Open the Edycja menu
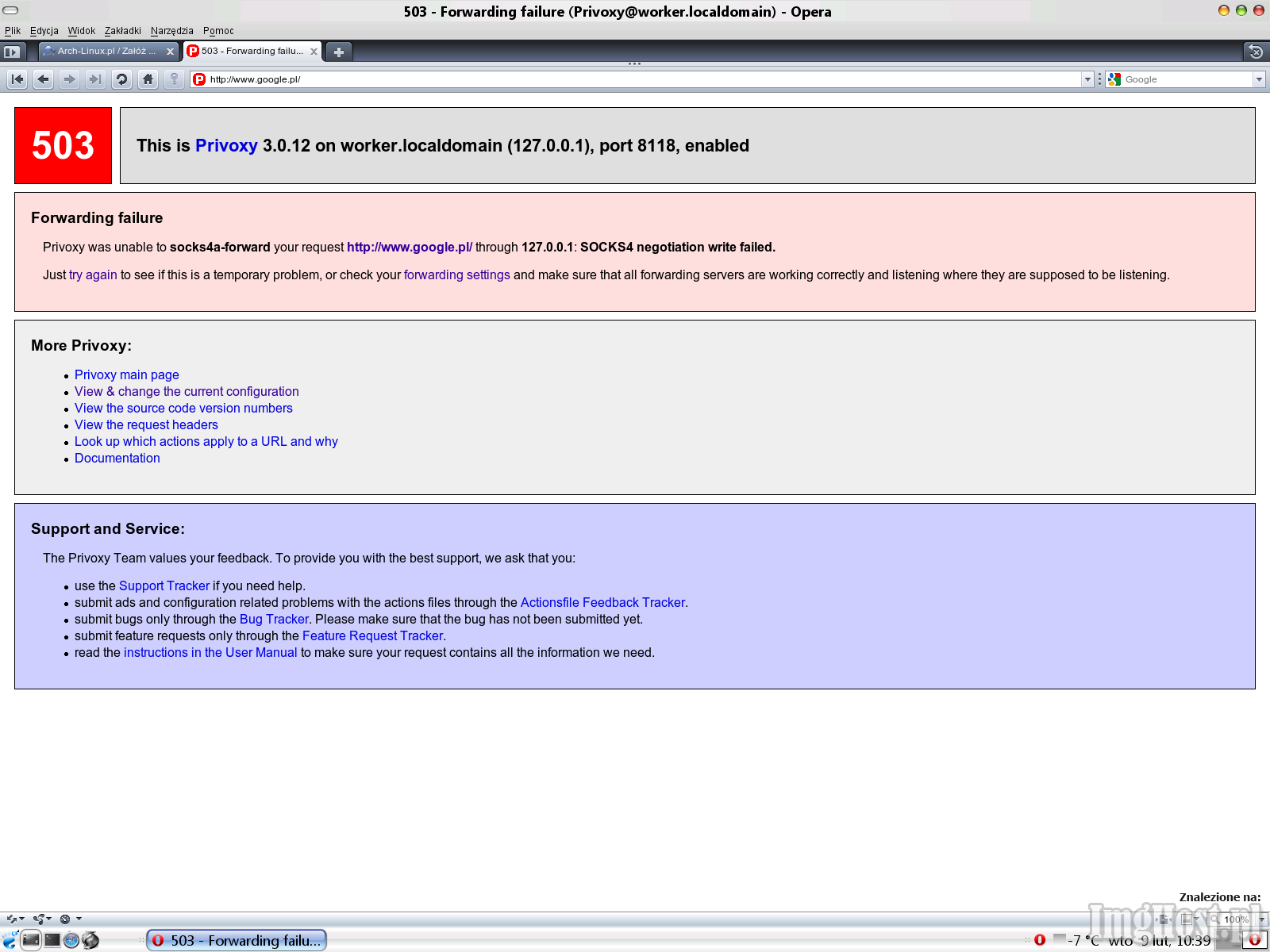 click(x=44, y=31)
